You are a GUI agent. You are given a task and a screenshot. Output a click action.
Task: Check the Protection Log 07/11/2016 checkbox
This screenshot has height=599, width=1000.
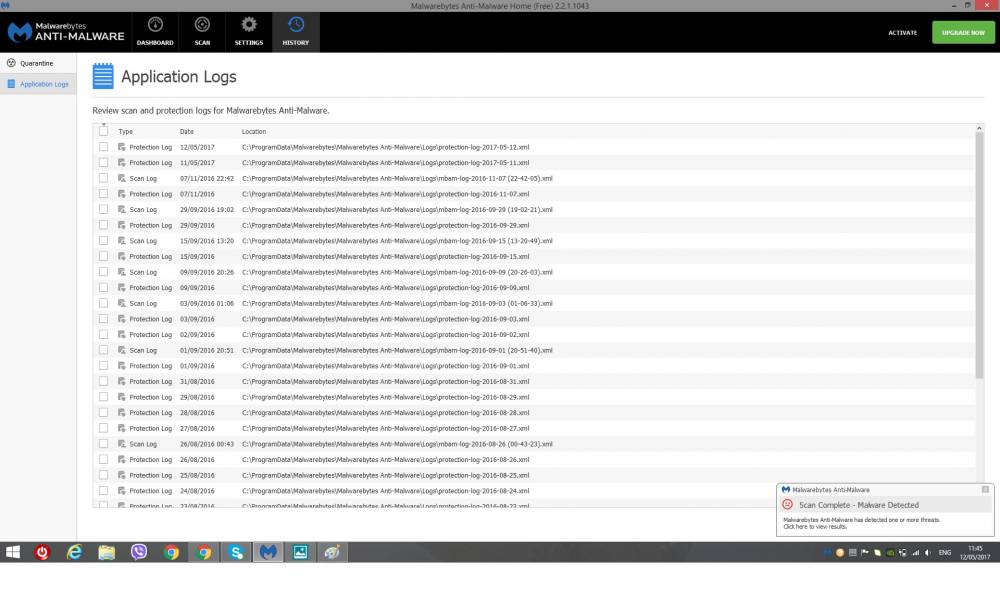click(x=103, y=194)
